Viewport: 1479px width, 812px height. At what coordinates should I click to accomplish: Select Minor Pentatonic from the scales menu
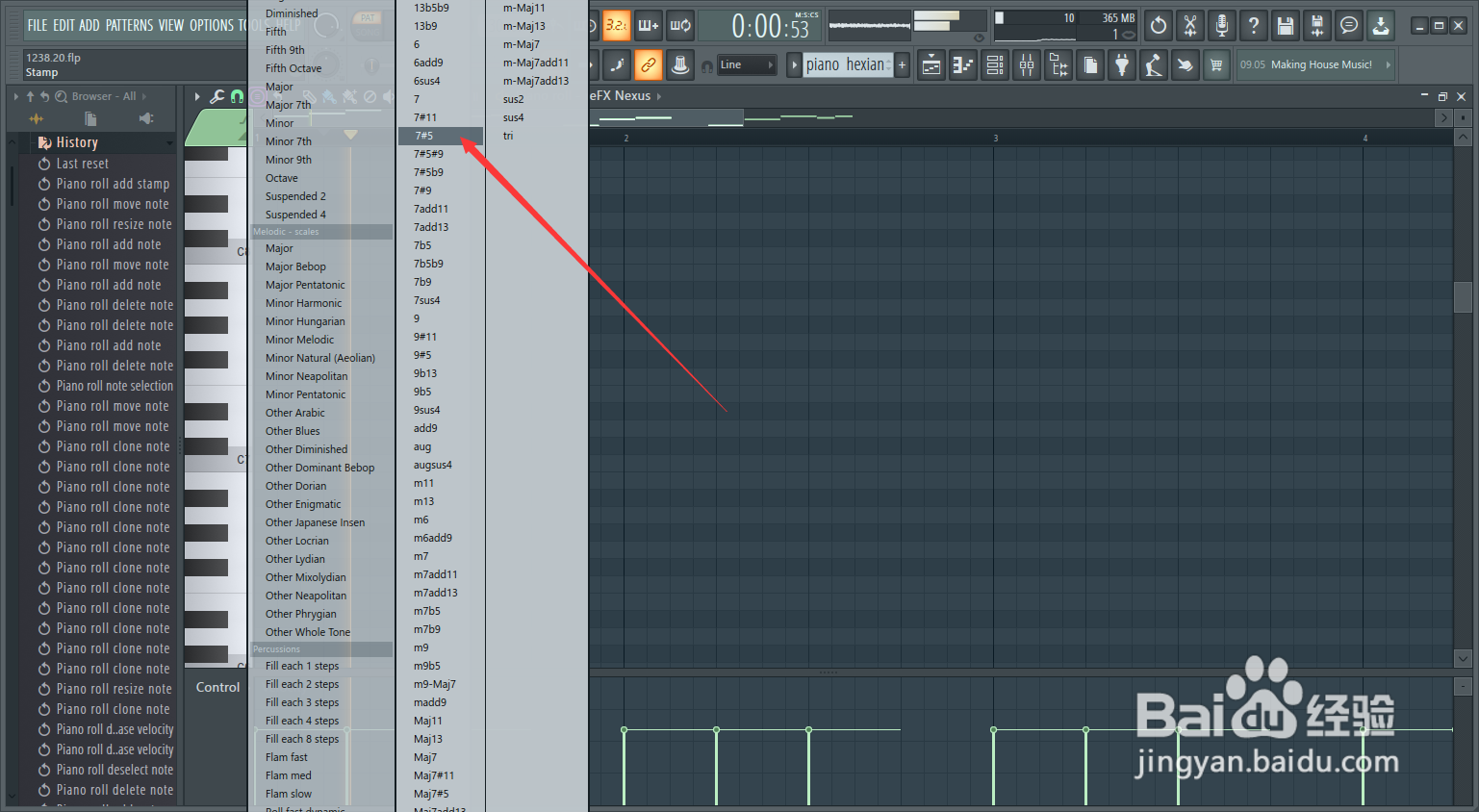coord(306,393)
